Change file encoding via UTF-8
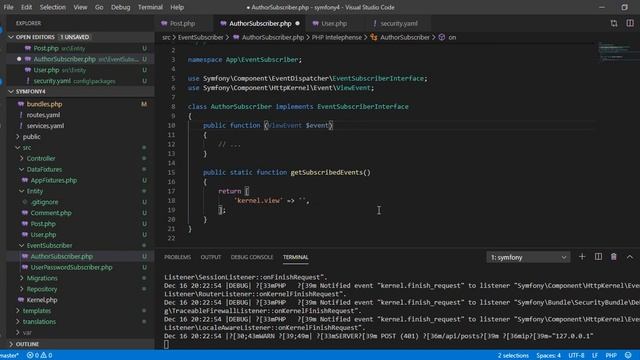The height and width of the screenshot is (360, 640). point(576,356)
